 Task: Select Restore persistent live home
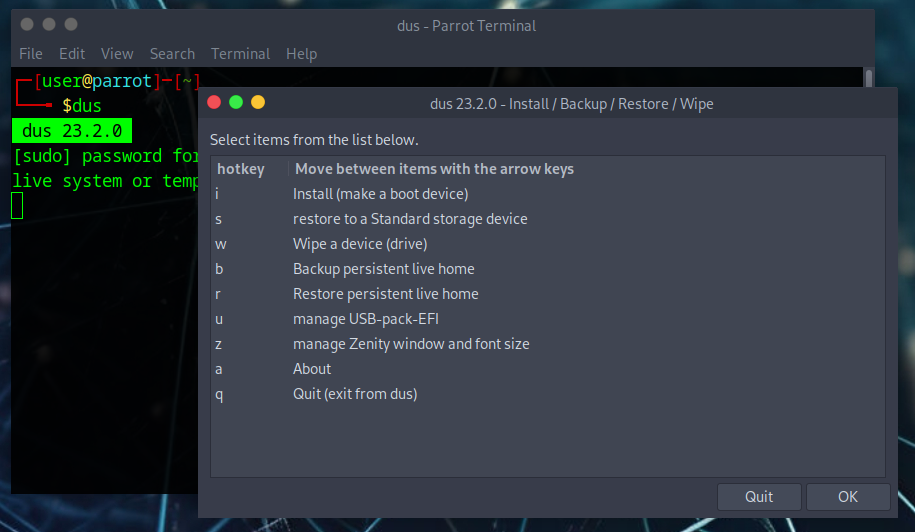(385, 294)
